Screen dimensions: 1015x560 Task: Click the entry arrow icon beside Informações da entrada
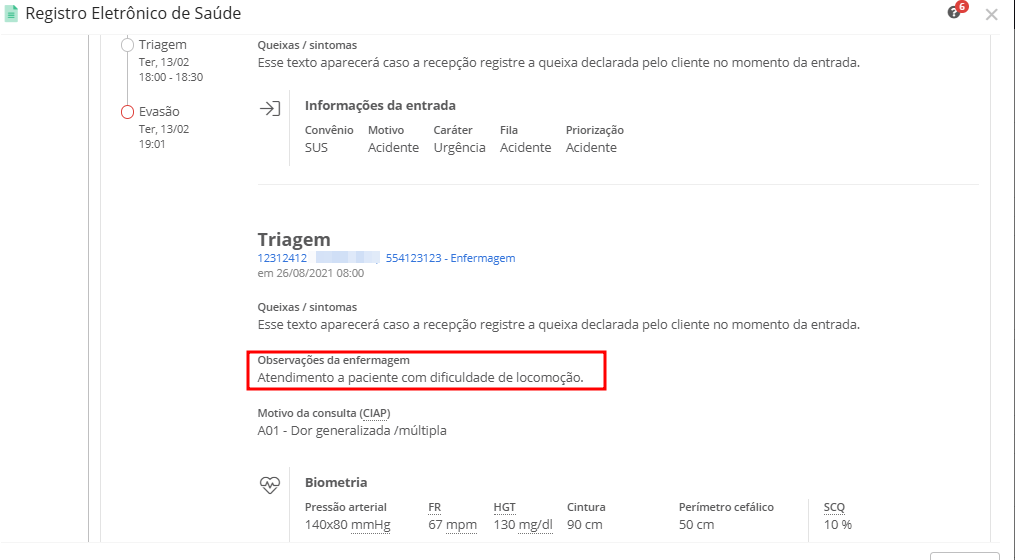click(x=270, y=109)
